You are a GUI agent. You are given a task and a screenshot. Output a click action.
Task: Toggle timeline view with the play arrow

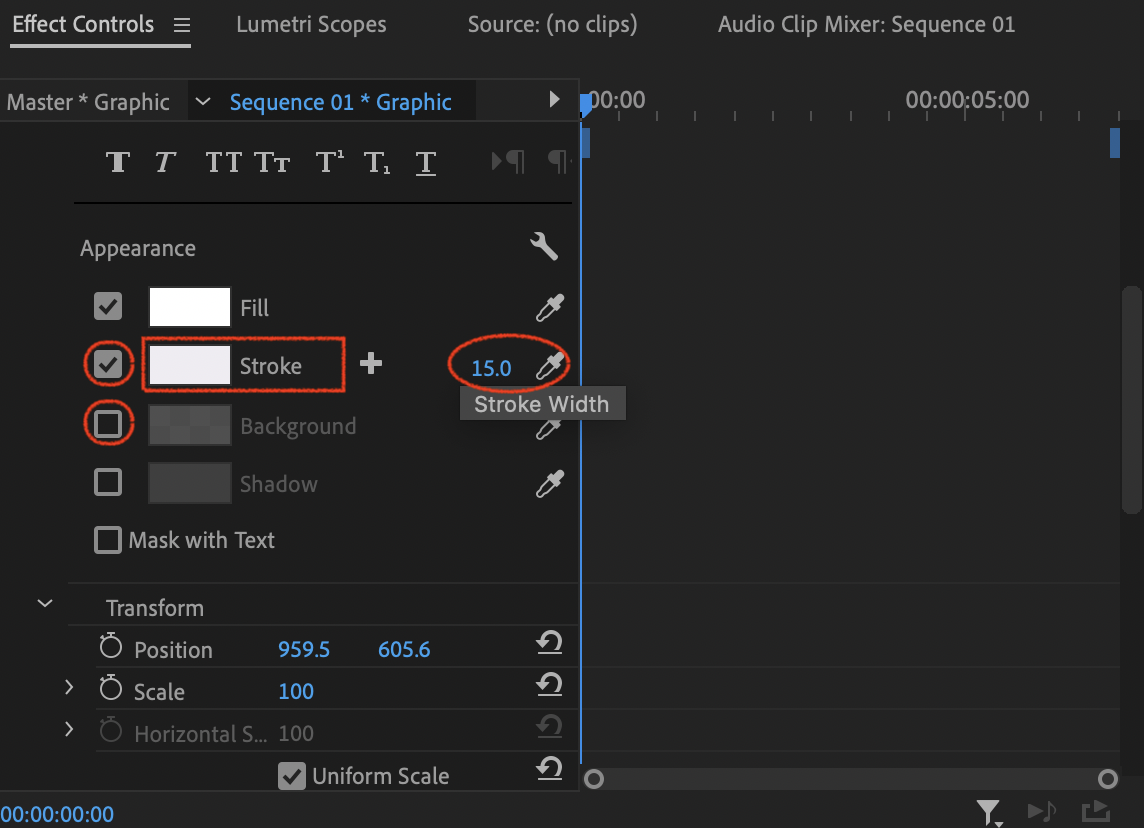tap(554, 99)
